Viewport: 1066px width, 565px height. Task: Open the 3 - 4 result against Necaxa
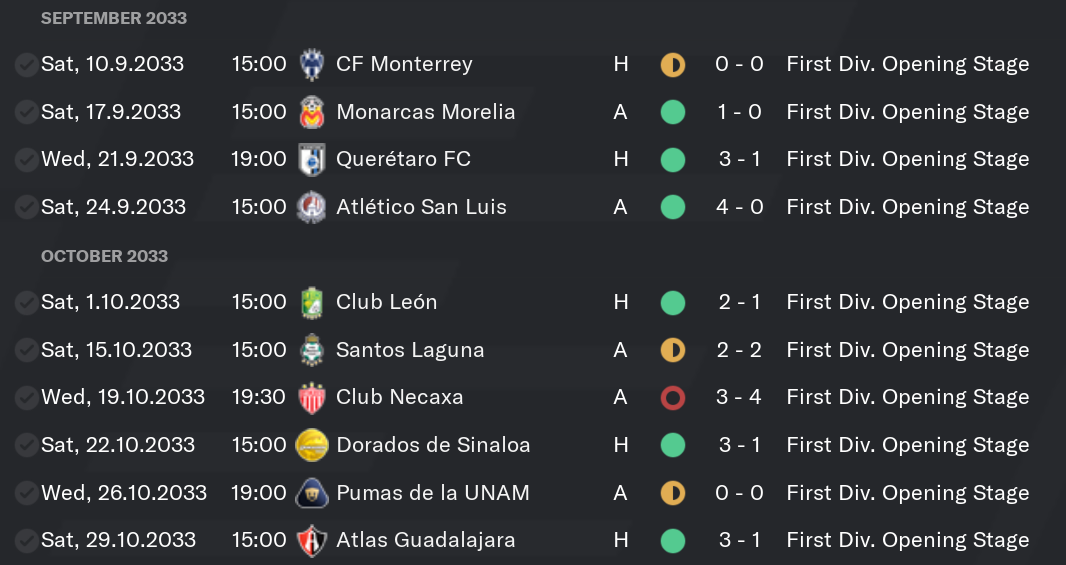pos(739,397)
